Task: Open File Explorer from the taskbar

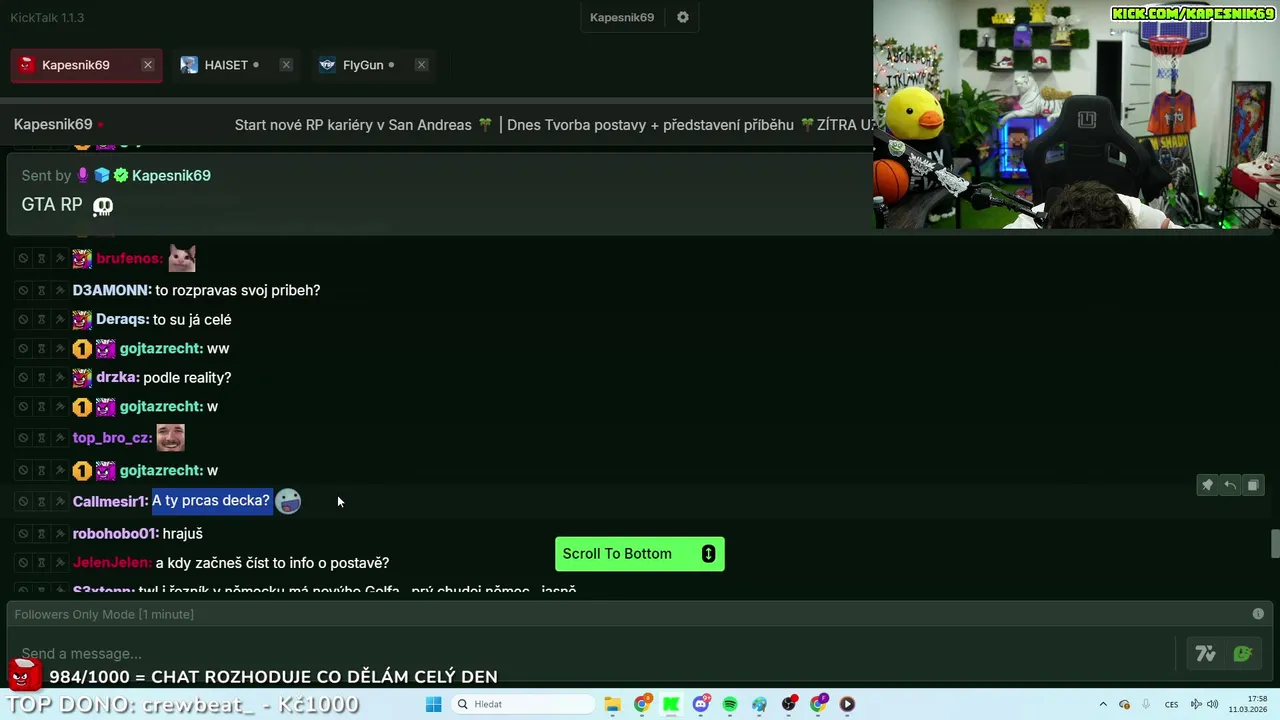Action: (x=613, y=704)
